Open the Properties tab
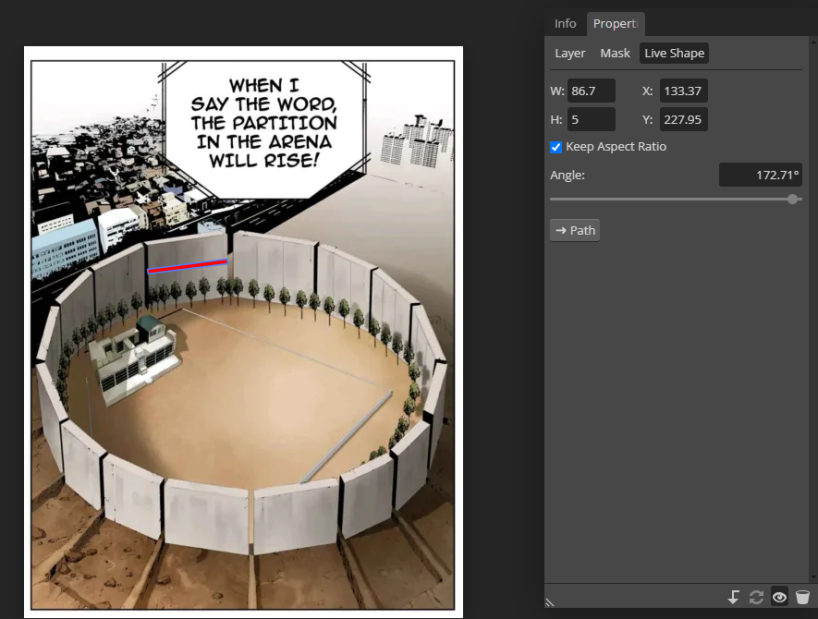The width and height of the screenshot is (818, 619). pos(616,24)
